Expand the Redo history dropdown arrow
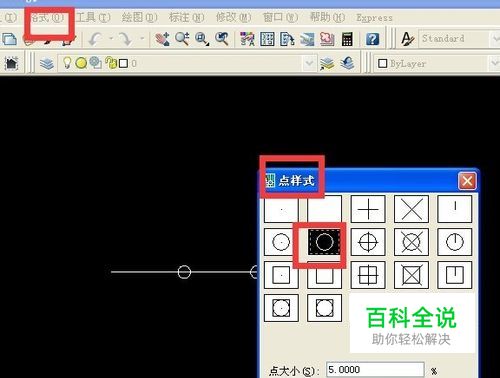Screen dimensions: 500x378 142,39
